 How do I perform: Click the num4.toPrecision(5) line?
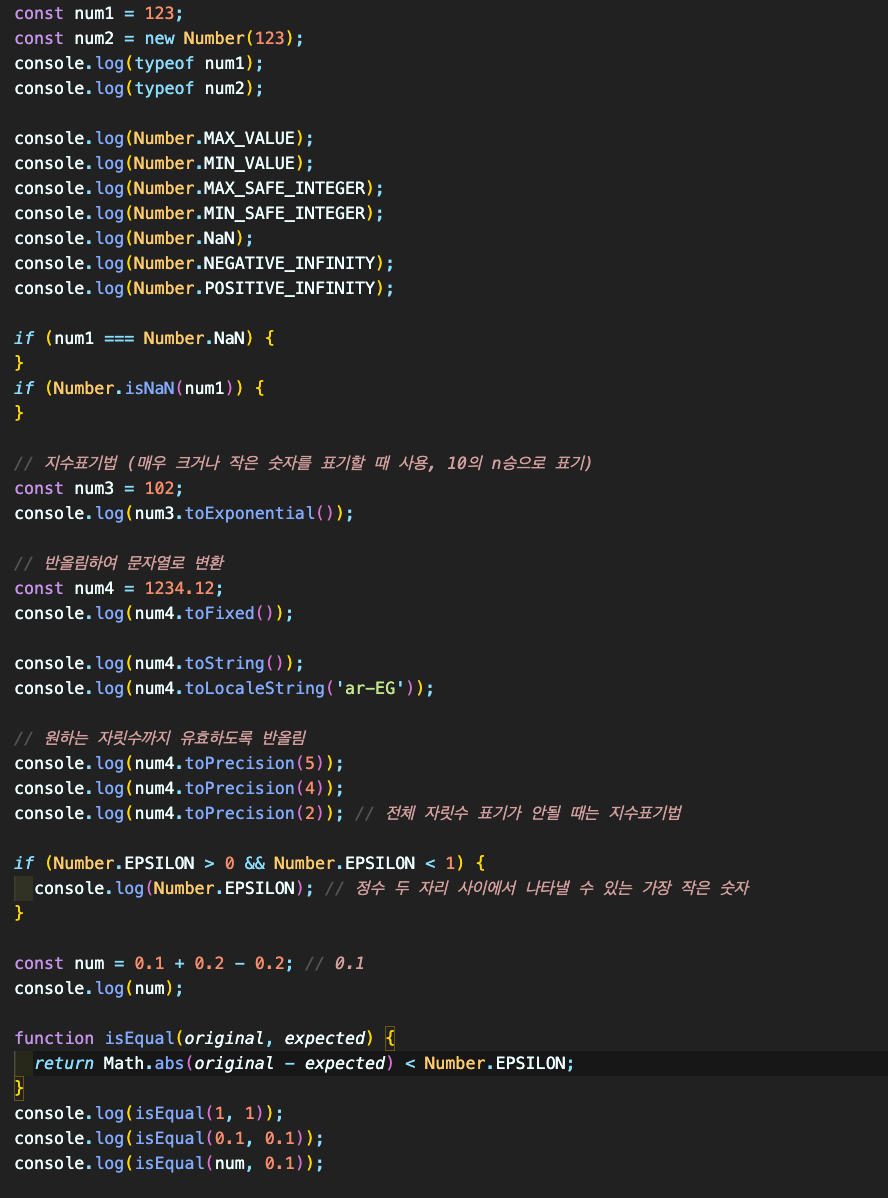[180, 763]
